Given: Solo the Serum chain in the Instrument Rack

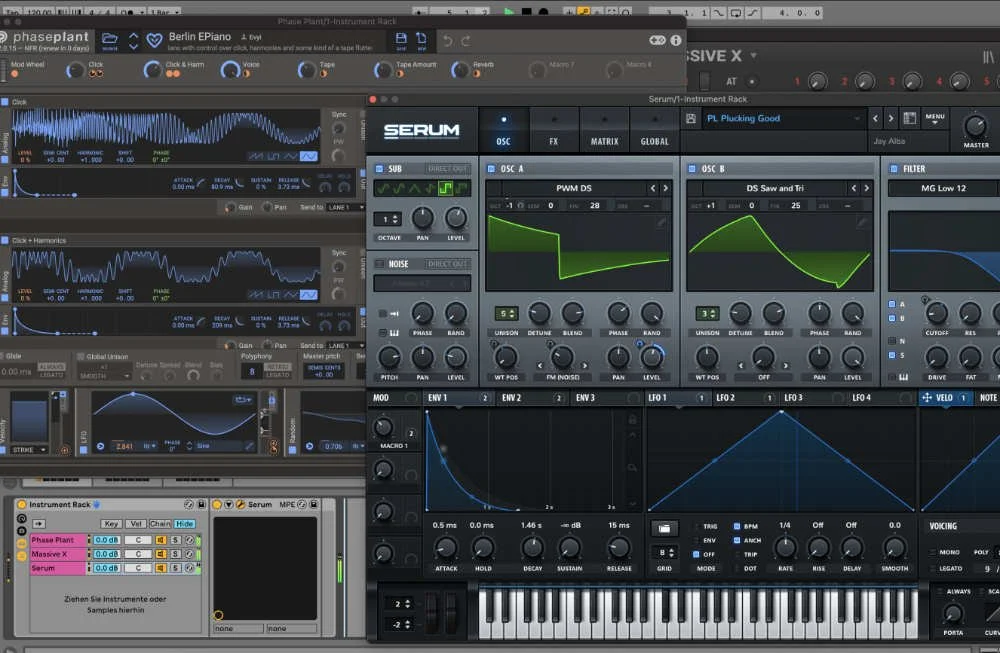Looking at the screenshot, I should pos(176,567).
